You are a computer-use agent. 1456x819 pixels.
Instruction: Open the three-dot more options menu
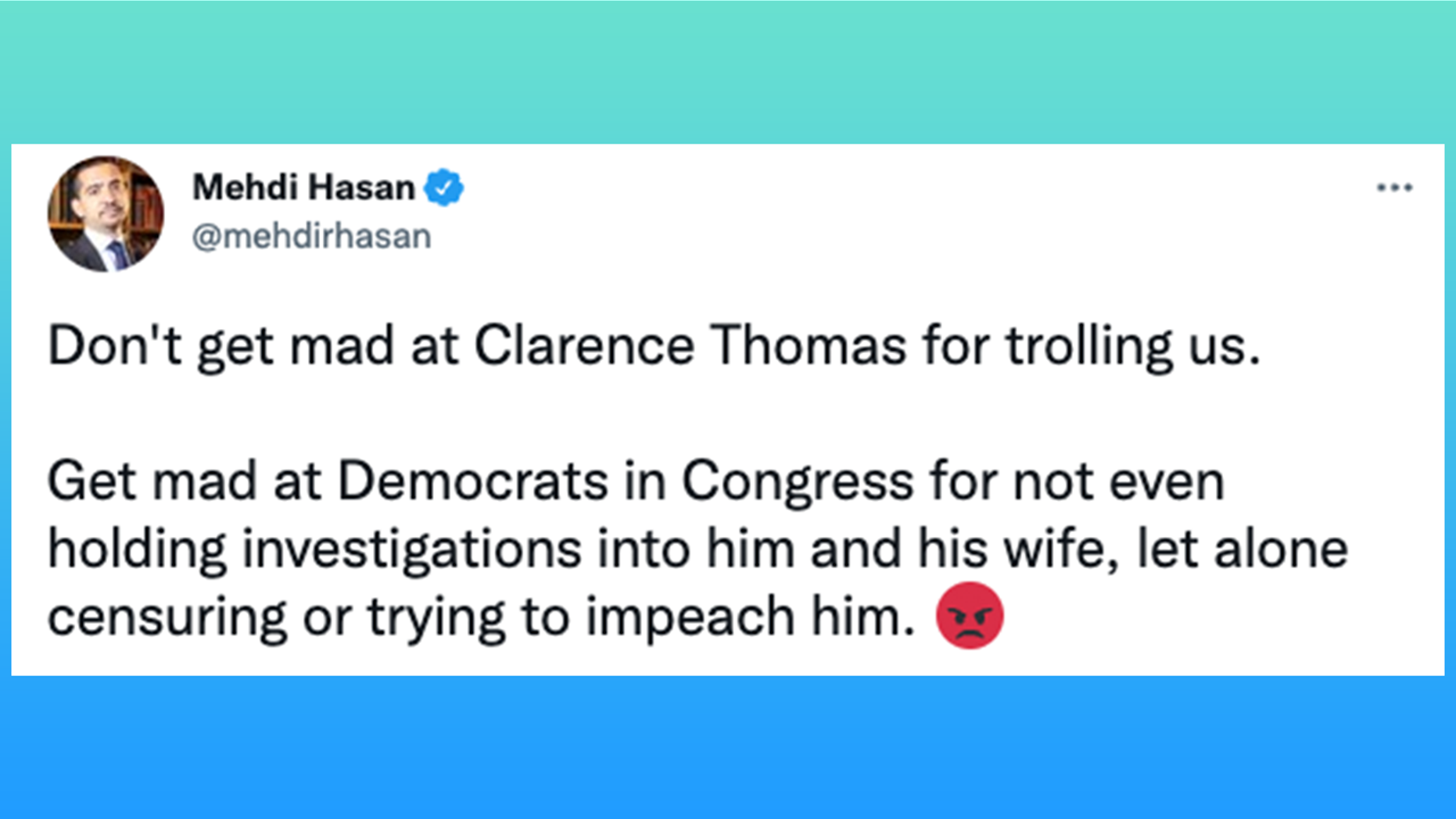pyautogui.click(x=1394, y=188)
